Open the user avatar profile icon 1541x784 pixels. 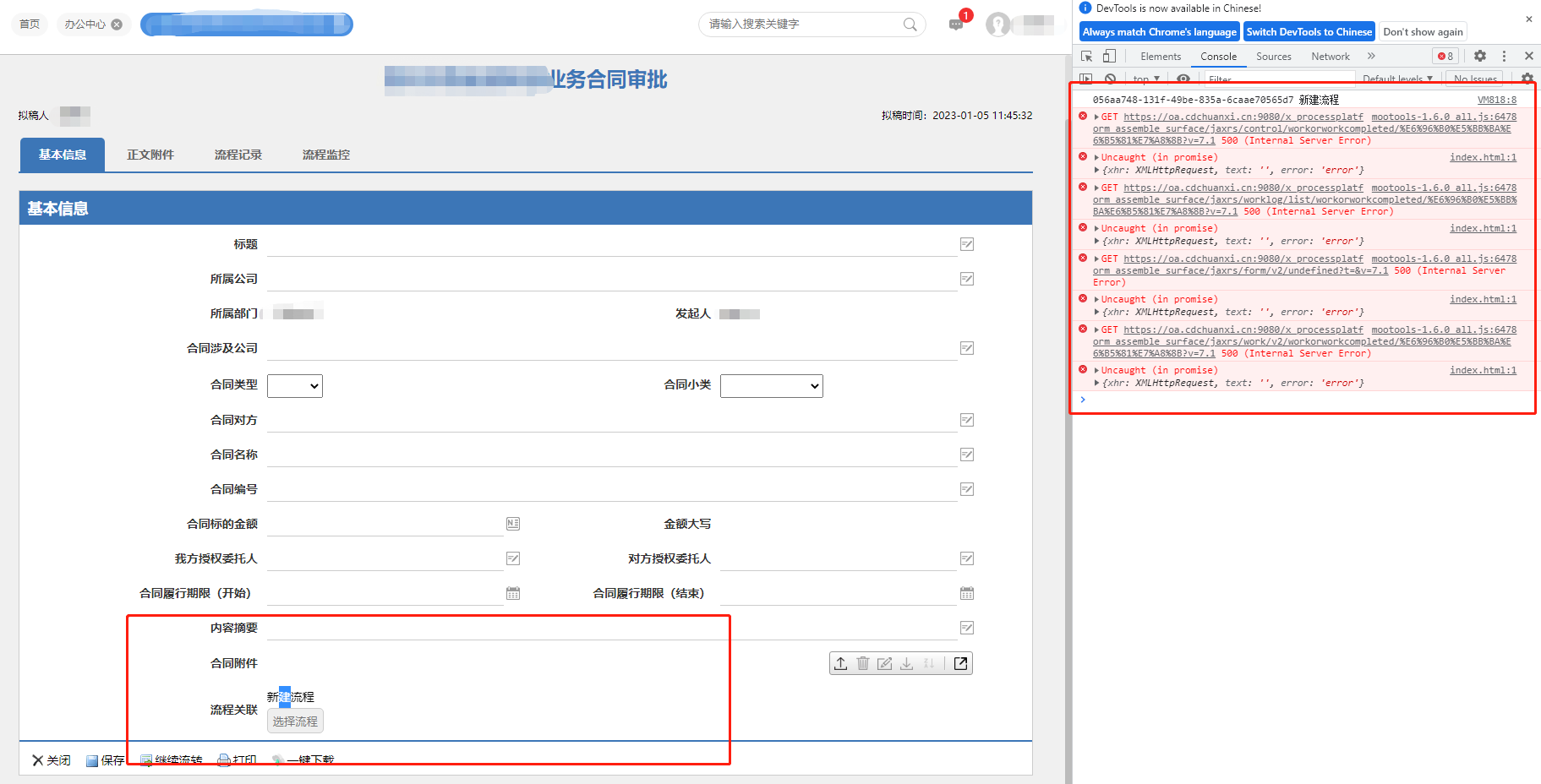click(x=998, y=24)
